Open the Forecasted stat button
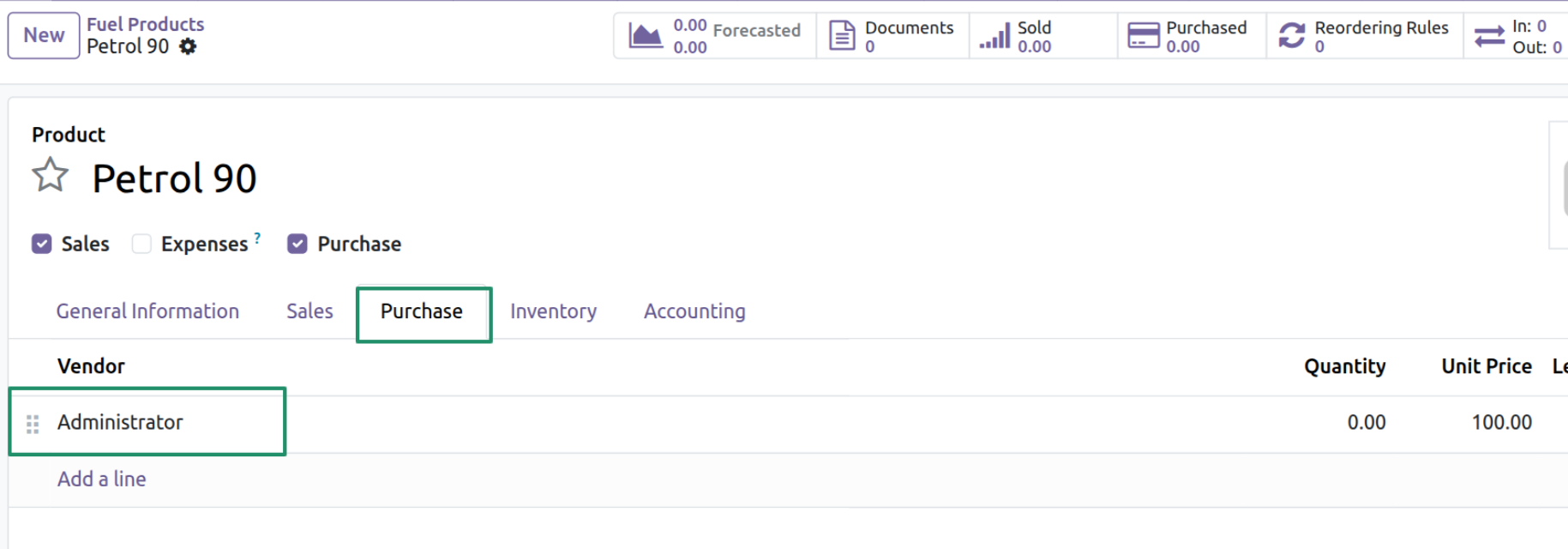This screenshot has height=549, width=1568. 715,36
